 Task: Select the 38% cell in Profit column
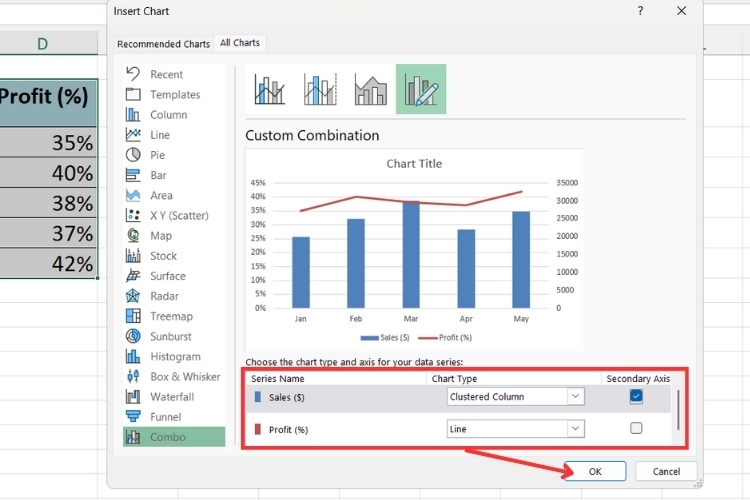pos(48,203)
